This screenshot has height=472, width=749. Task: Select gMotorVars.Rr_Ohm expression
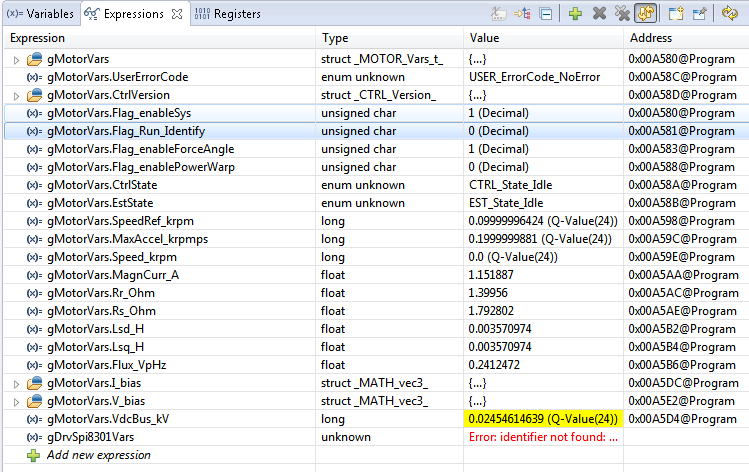tap(101, 293)
